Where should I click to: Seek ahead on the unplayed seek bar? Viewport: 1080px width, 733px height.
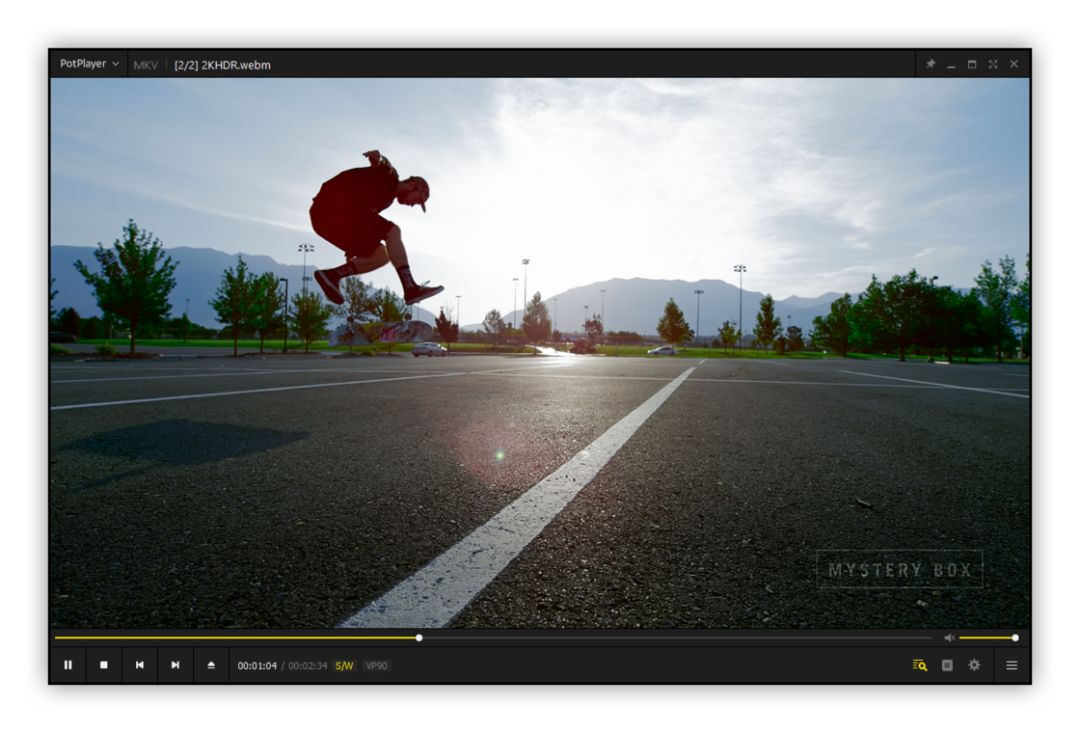coord(678,639)
